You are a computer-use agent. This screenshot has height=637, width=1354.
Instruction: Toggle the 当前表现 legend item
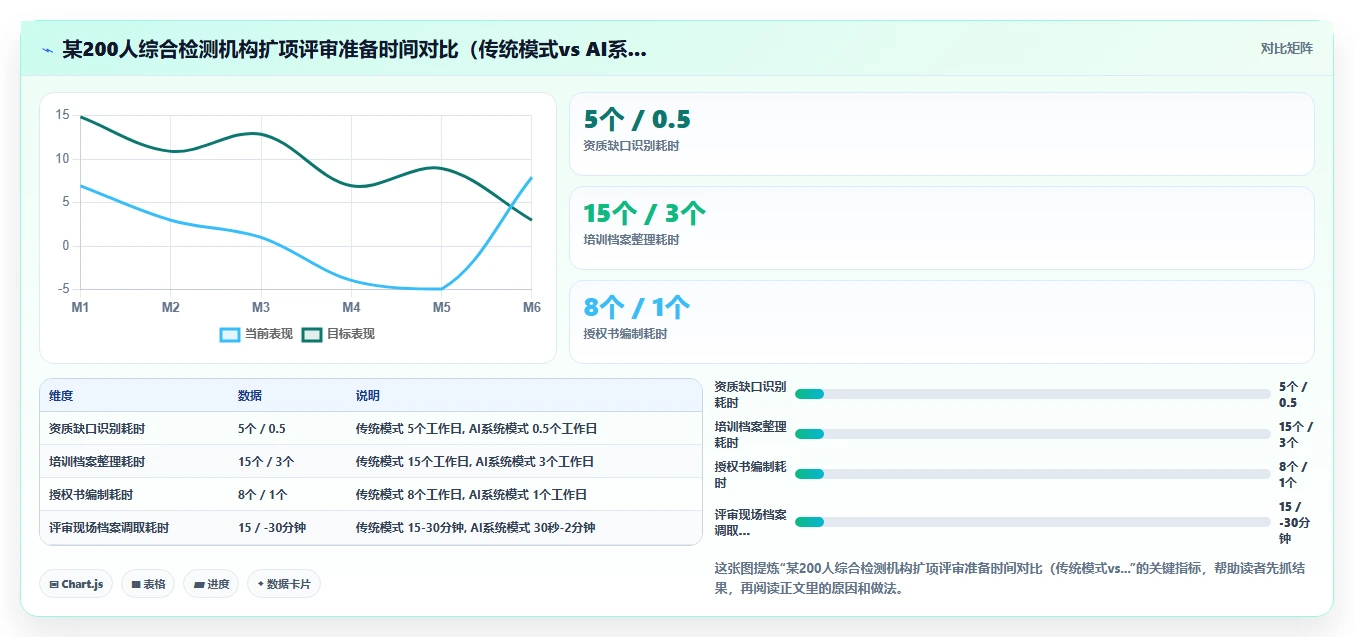(256, 334)
